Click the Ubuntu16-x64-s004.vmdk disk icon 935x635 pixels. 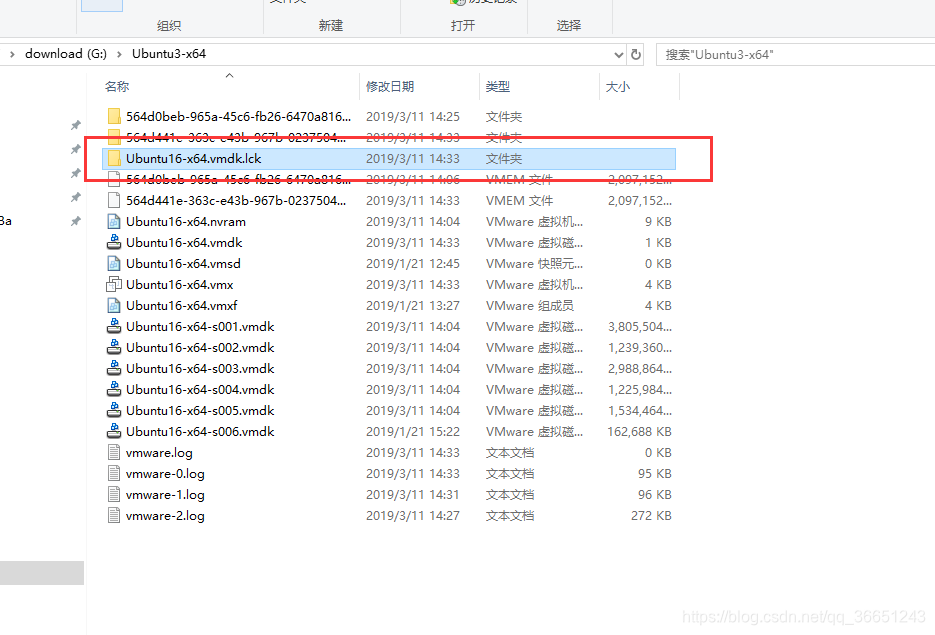point(114,389)
